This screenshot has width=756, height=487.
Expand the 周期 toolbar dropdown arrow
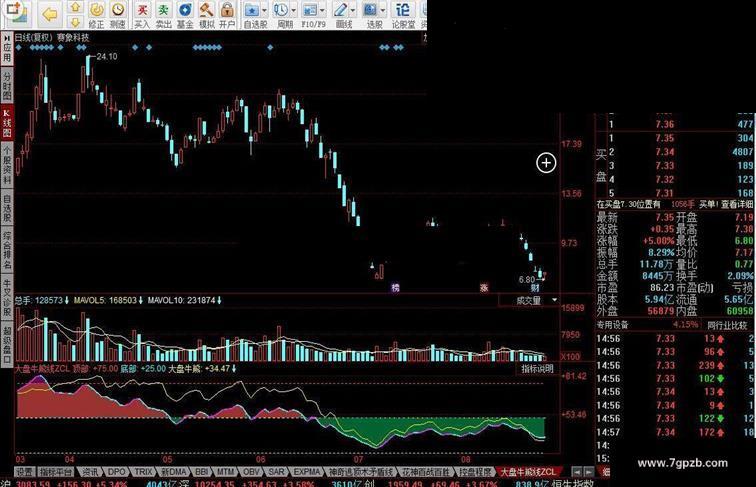[x=294, y=10]
